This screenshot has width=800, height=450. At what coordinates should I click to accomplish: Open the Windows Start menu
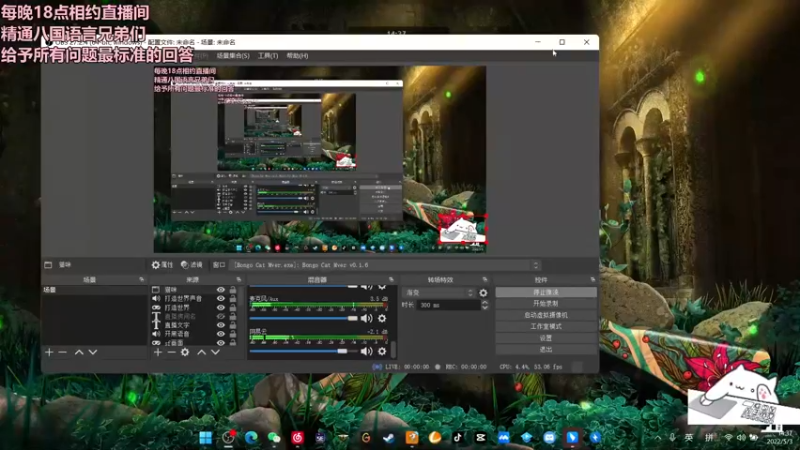206,437
